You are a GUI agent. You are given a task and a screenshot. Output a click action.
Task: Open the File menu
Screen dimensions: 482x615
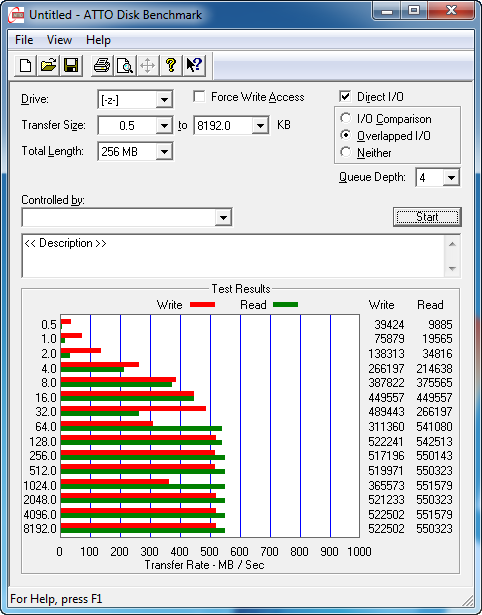pyautogui.click(x=24, y=40)
